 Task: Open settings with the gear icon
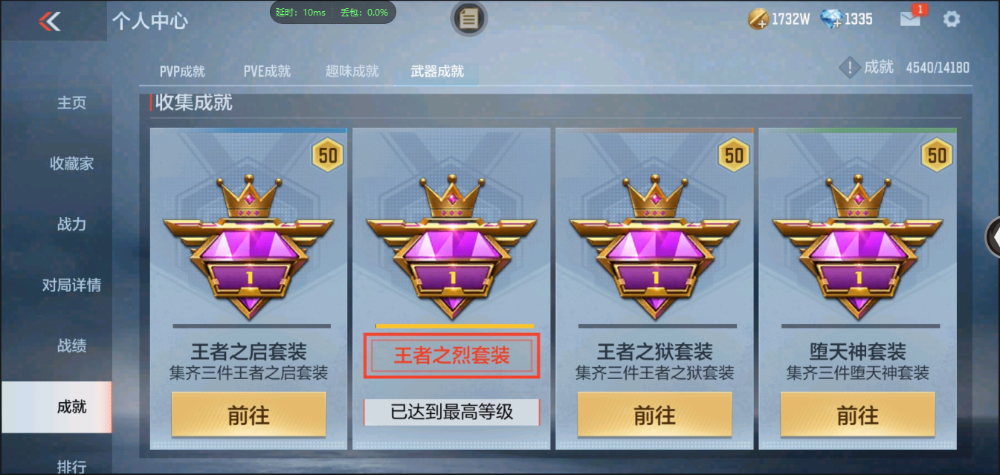(951, 19)
